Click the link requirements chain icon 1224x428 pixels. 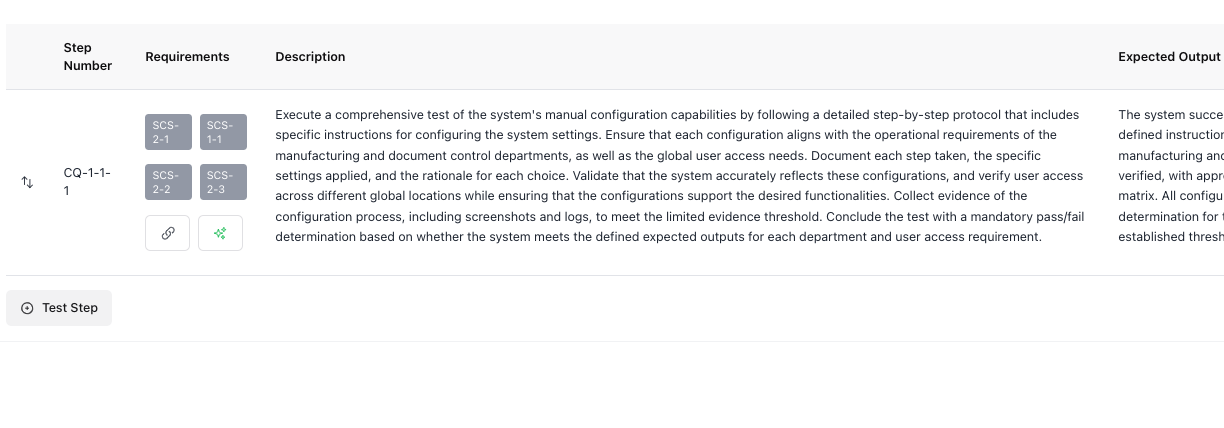[167, 233]
